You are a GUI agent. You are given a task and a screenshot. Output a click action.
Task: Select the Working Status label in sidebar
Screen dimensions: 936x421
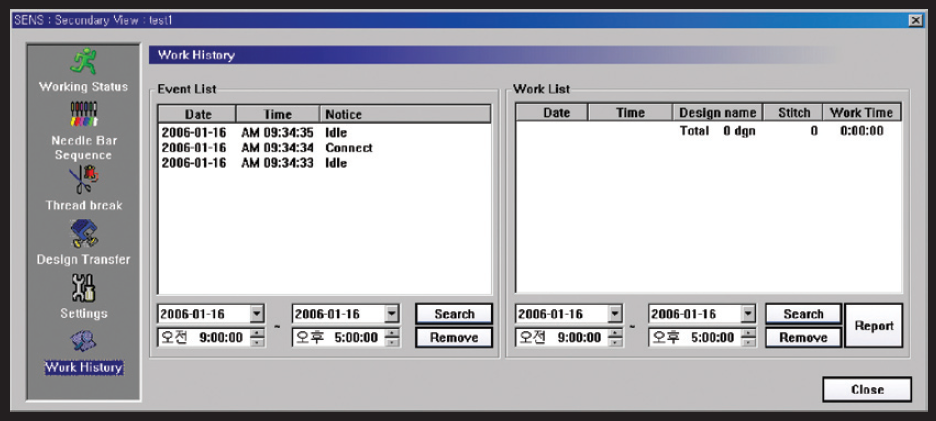tap(84, 87)
